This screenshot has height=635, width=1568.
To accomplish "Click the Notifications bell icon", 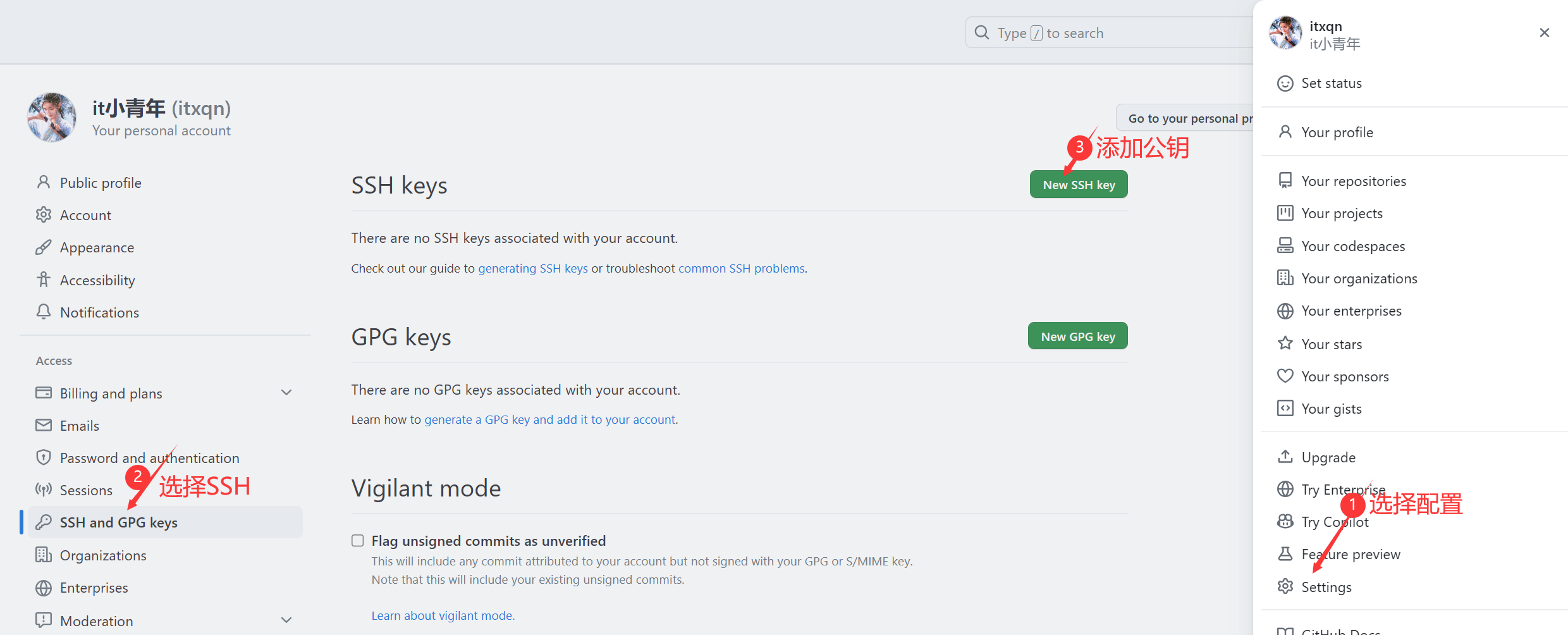I will [44, 312].
